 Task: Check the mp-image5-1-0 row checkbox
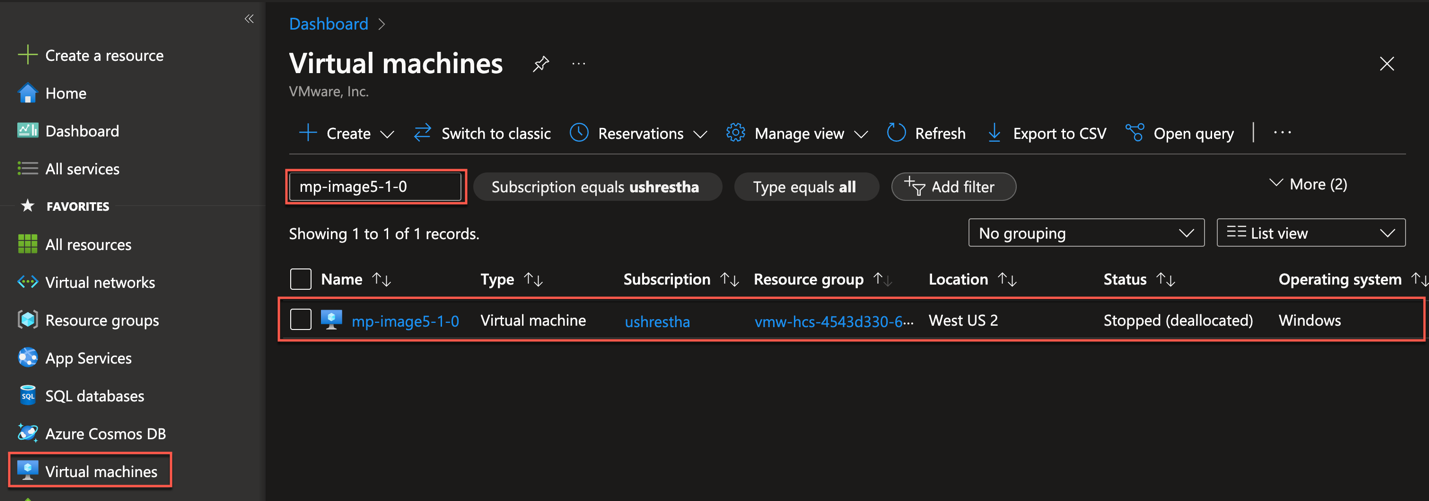coord(300,320)
